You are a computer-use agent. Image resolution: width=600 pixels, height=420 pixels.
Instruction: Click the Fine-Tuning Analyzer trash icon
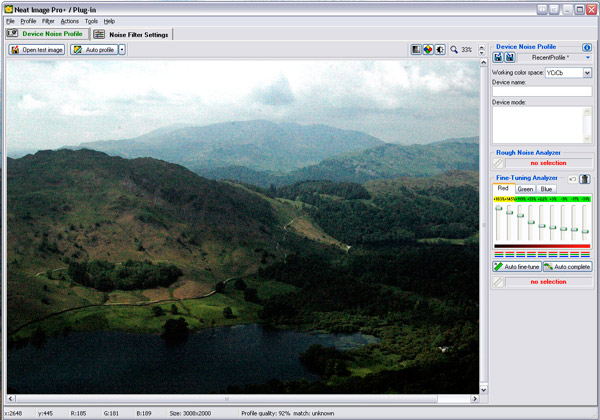click(584, 179)
